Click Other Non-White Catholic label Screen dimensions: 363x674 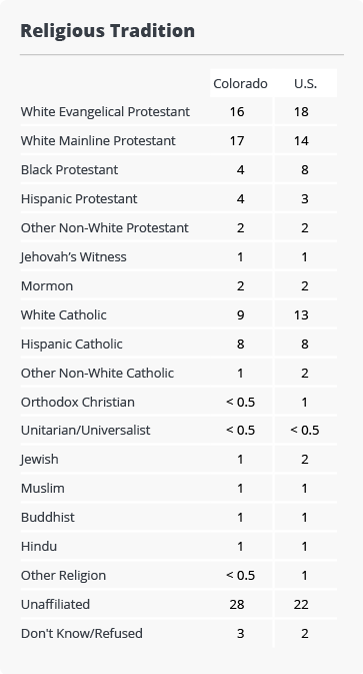(x=97, y=373)
